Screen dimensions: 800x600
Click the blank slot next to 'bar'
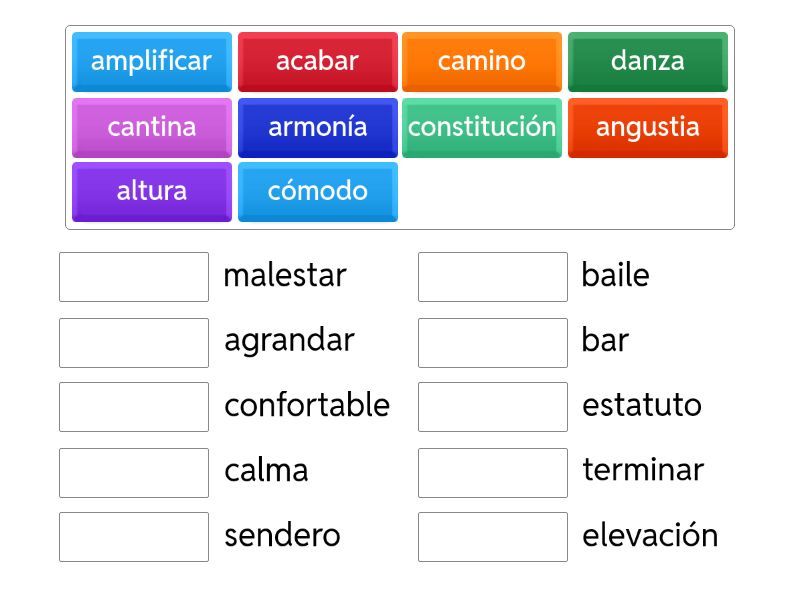[x=492, y=342]
